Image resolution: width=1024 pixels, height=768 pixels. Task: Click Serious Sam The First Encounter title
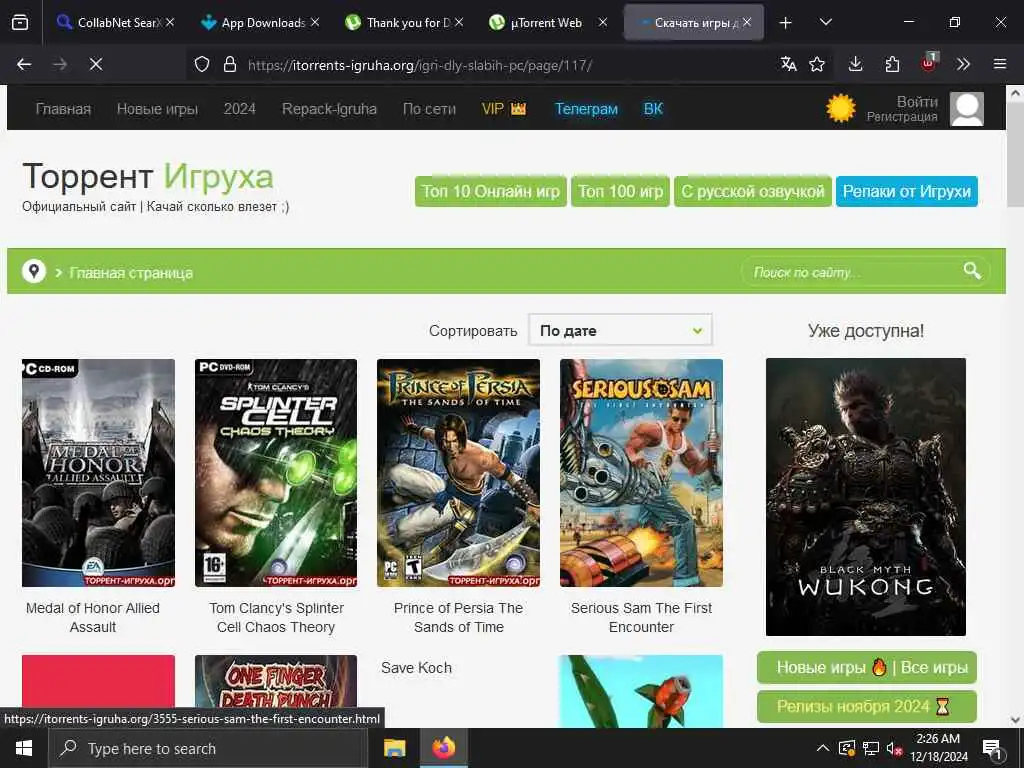click(641, 617)
